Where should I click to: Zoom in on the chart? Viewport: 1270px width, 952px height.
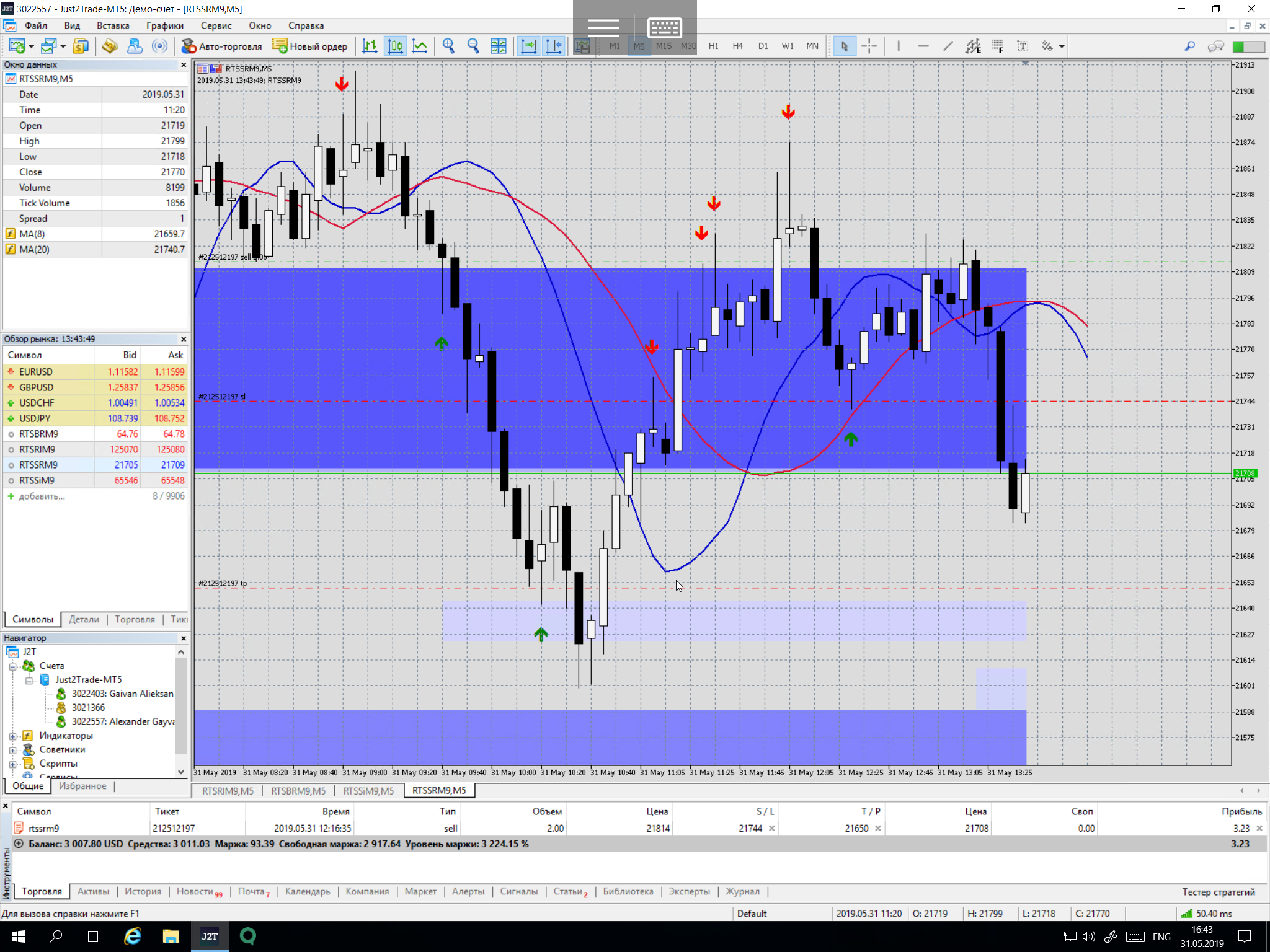448,46
